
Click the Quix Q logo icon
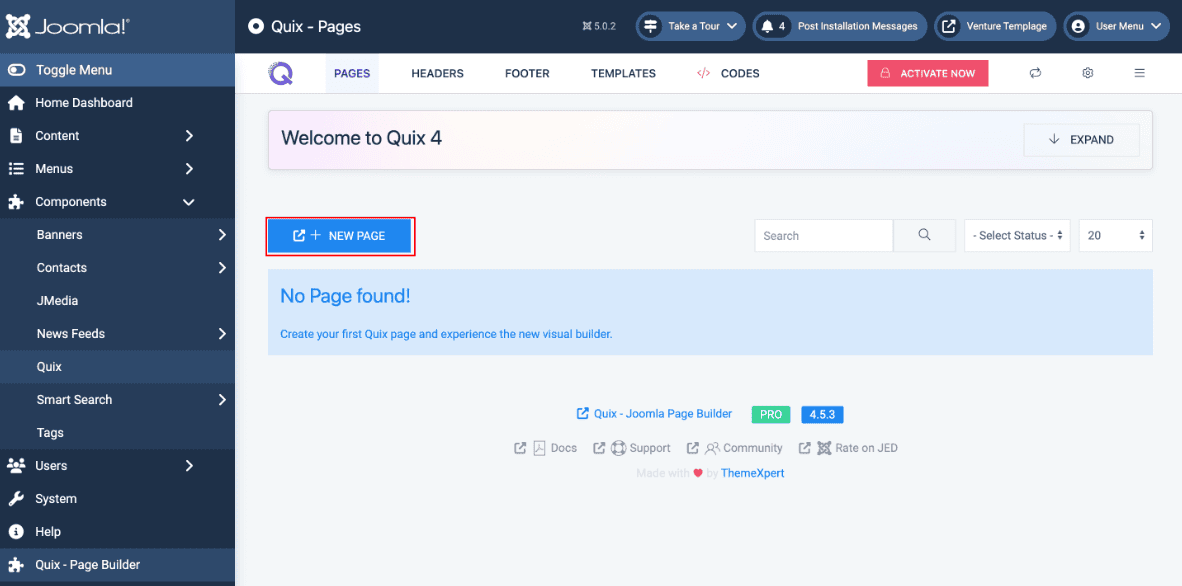click(281, 73)
